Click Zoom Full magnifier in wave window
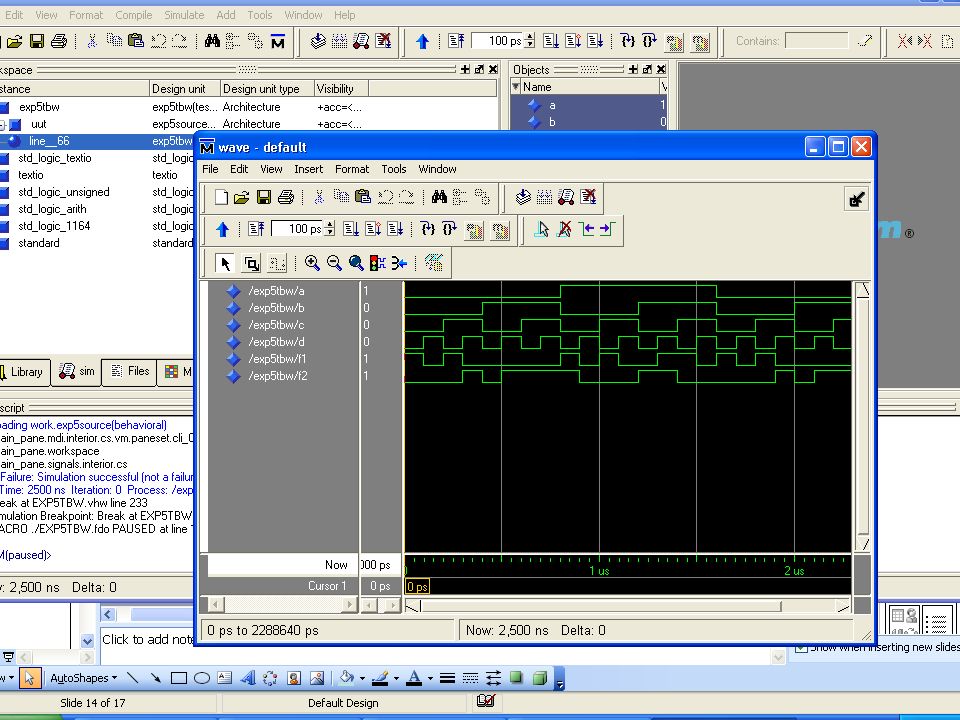The width and height of the screenshot is (960, 720). pyautogui.click(x=356, y=263)
